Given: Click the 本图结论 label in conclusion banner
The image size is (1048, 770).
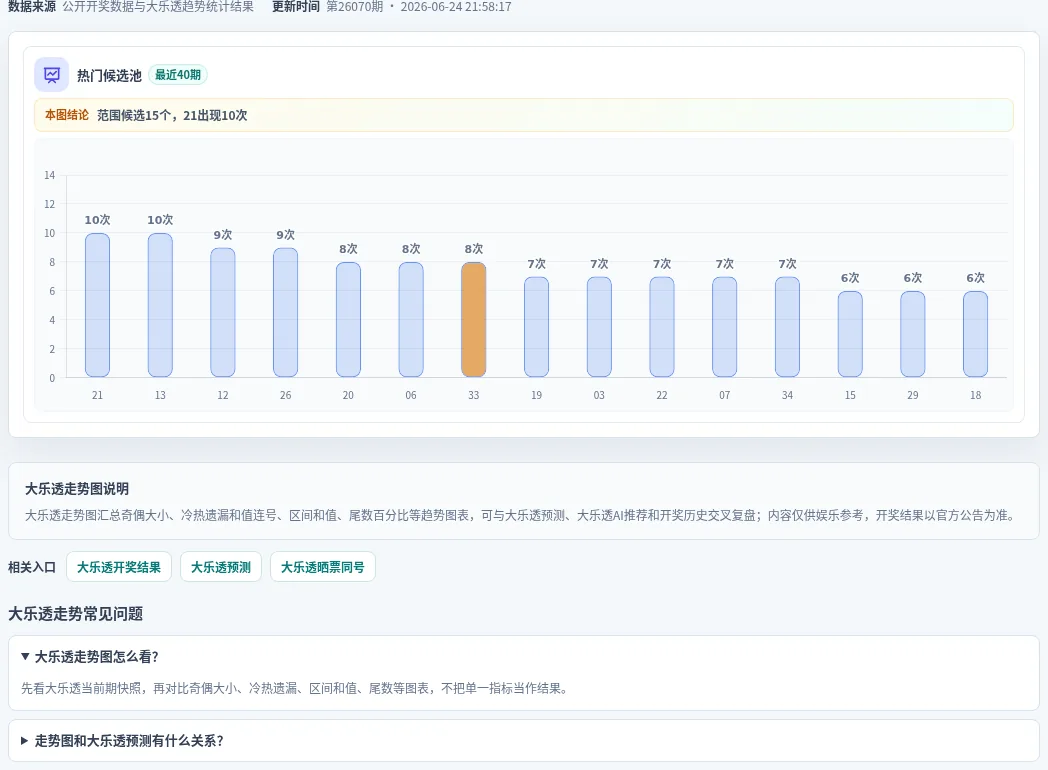Looking at the screenshot, I should click(67, 115).
